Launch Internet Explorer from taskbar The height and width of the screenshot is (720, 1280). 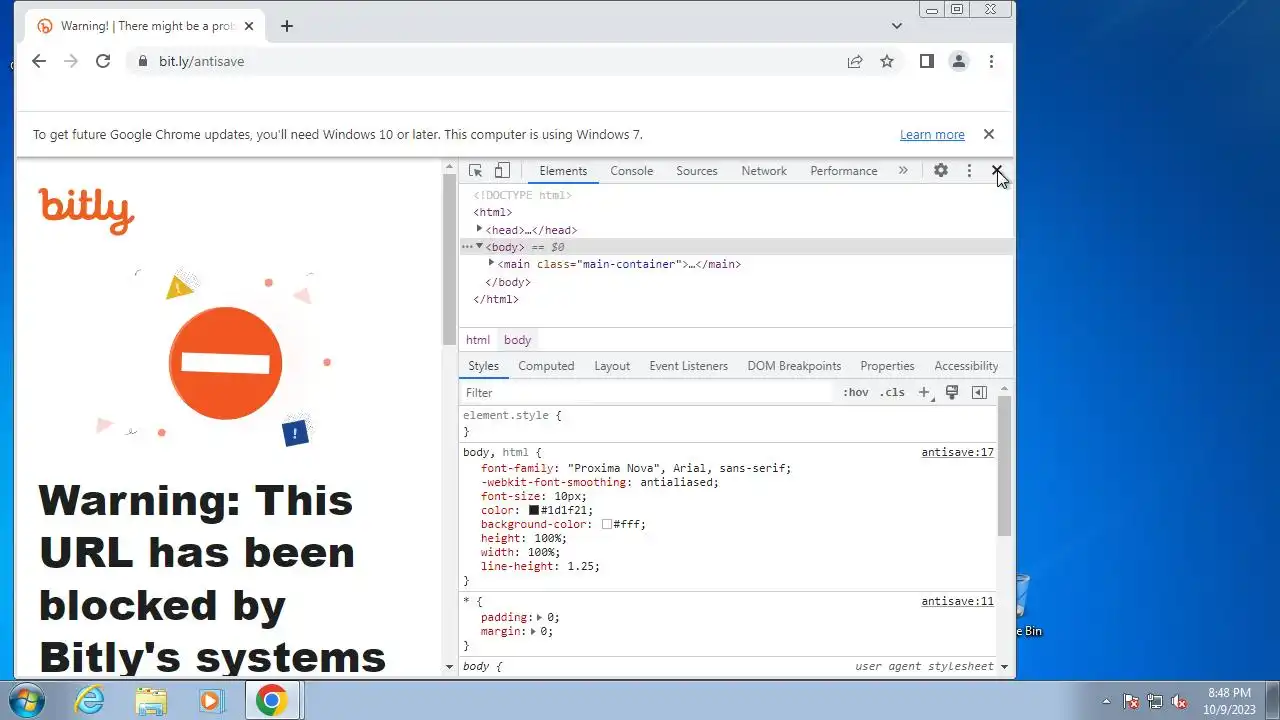pyautogui.click(x=90, y=700)
